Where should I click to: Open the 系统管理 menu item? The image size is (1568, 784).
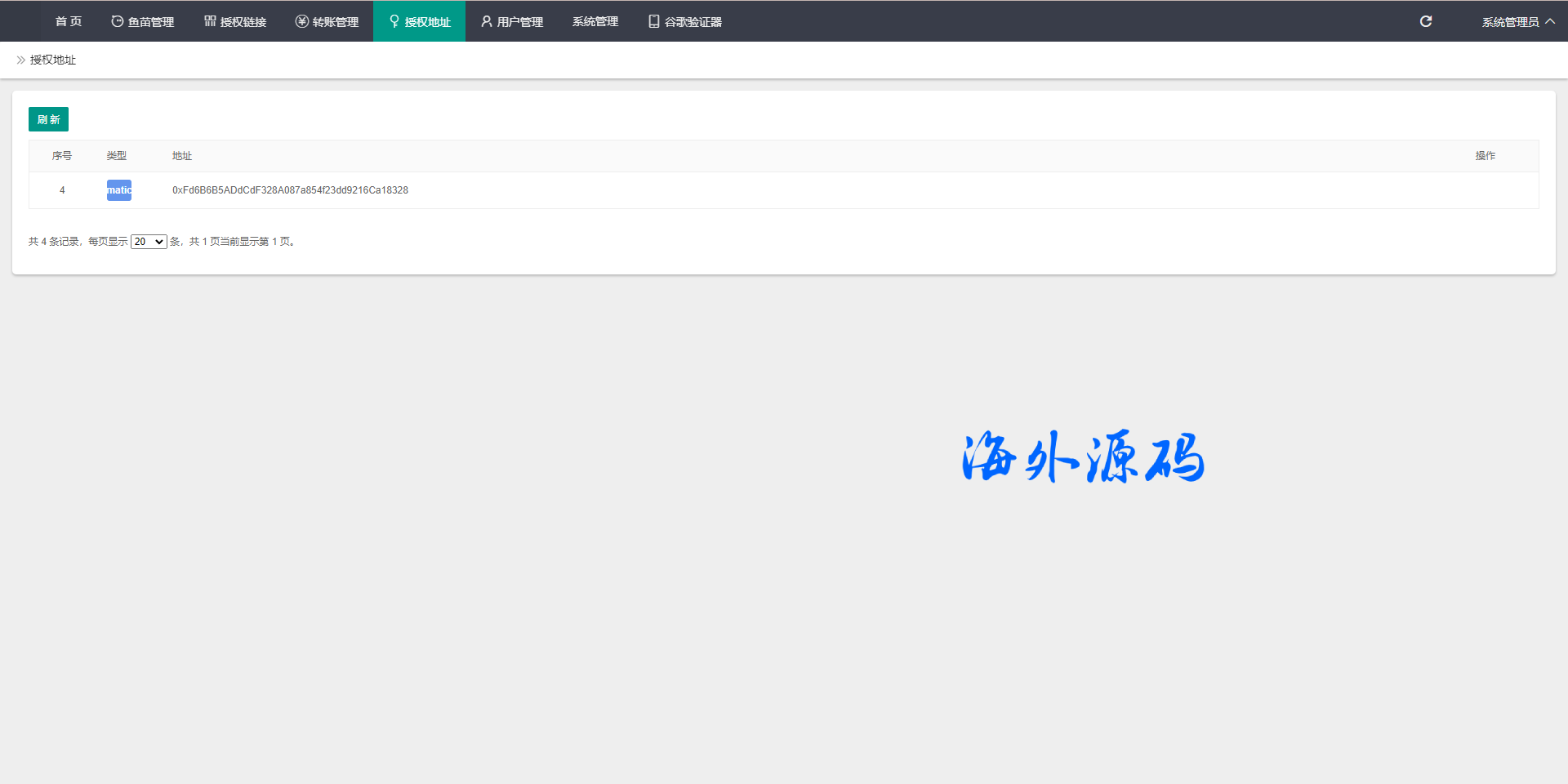point(595,21)
